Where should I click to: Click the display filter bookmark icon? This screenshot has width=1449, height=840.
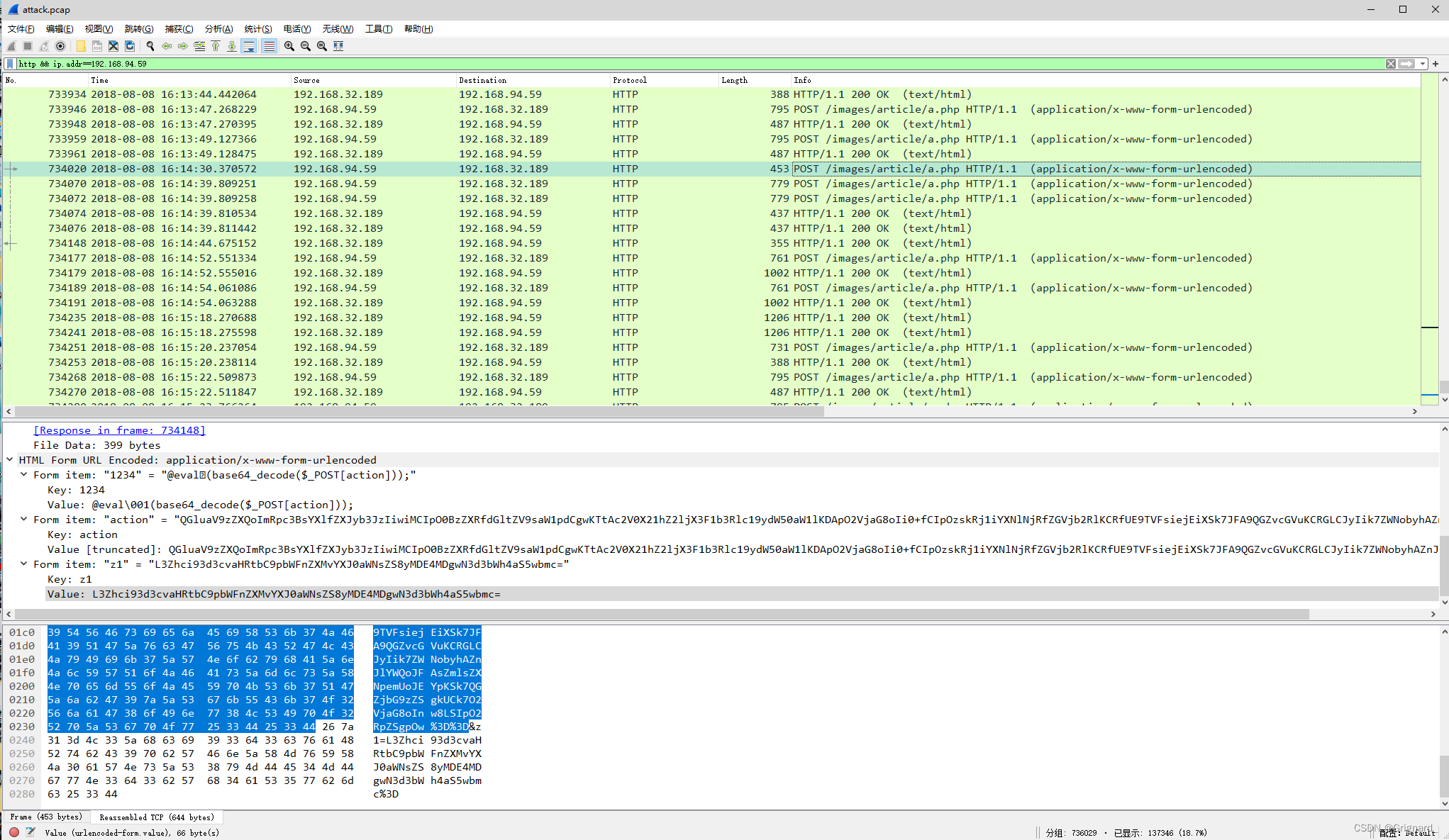pos(10,64)
